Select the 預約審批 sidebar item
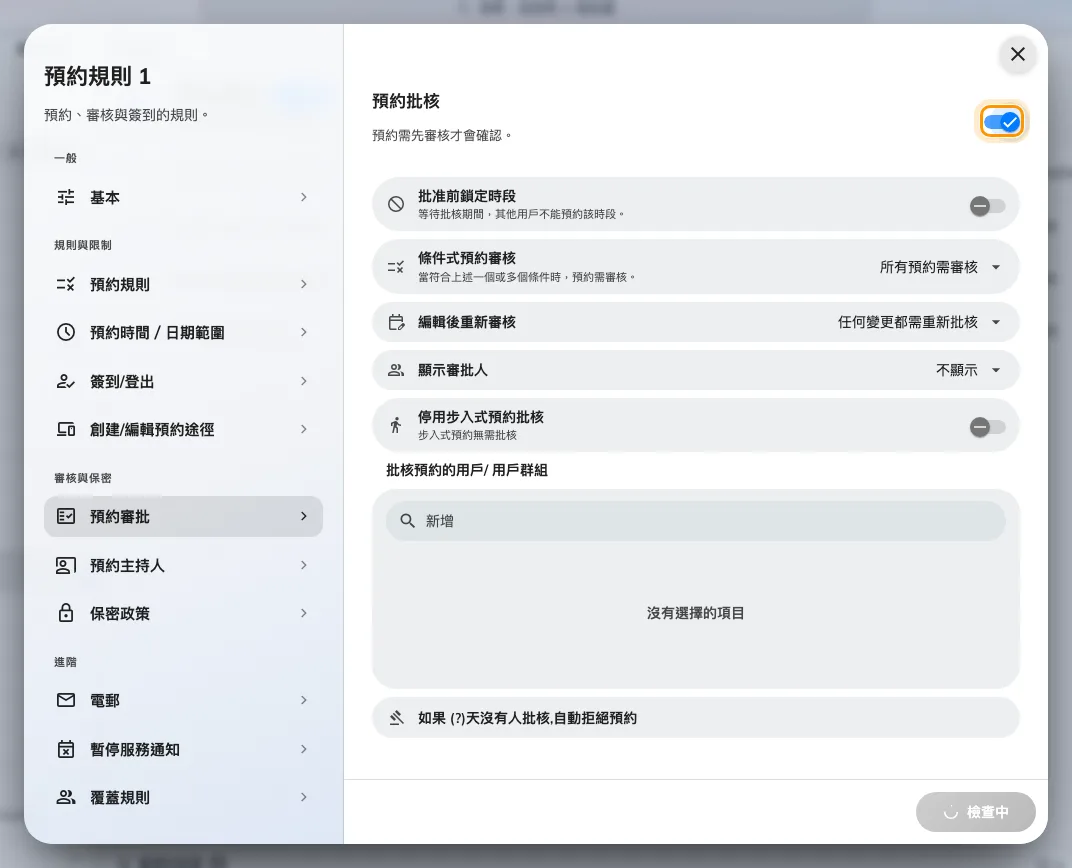This screenshot has width=1072, height=868. coord(183,516)
